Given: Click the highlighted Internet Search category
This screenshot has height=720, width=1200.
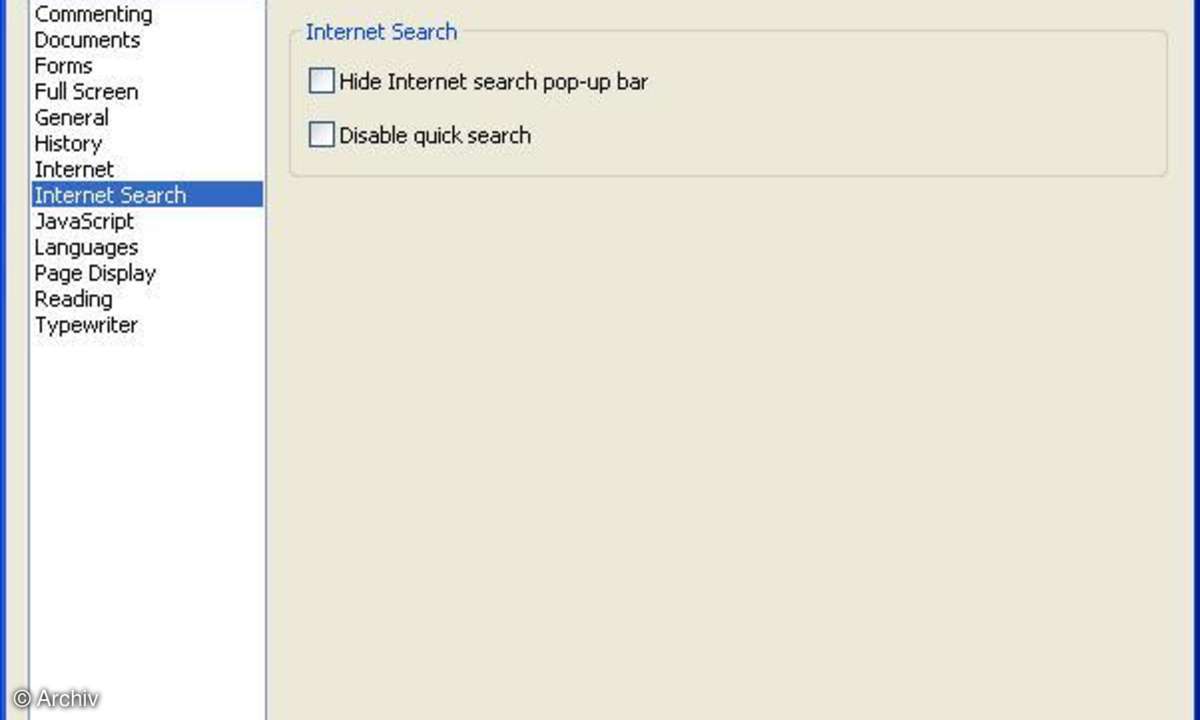Looking at the screenshot, I should [147, 195].
